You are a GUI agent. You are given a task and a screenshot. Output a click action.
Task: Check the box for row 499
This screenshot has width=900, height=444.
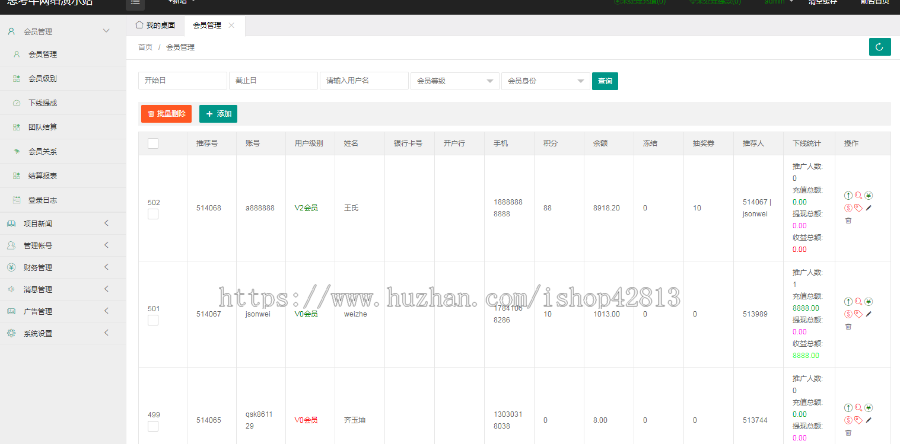[x=153, y=426]
